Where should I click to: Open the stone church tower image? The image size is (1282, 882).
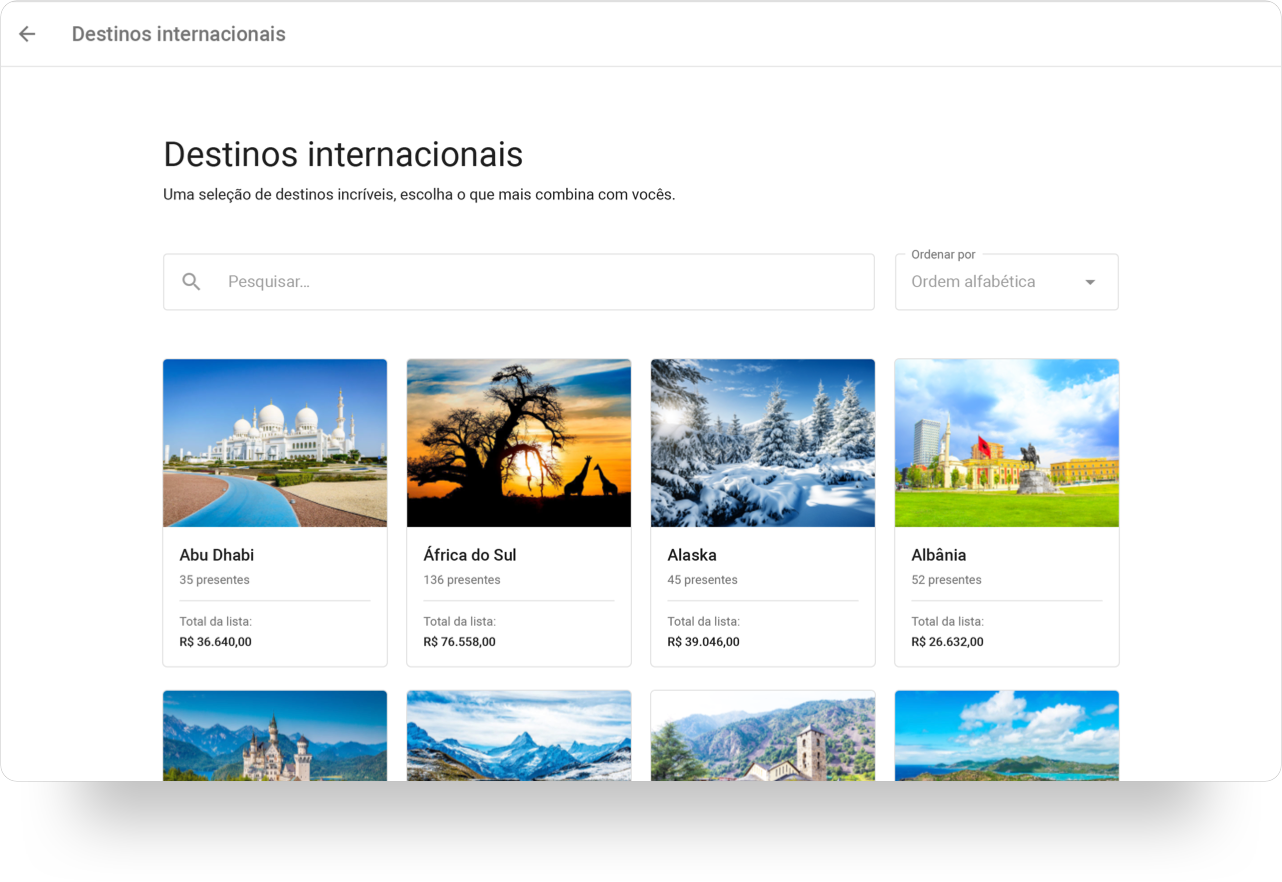pyautogui.click(x=763, y=736)
